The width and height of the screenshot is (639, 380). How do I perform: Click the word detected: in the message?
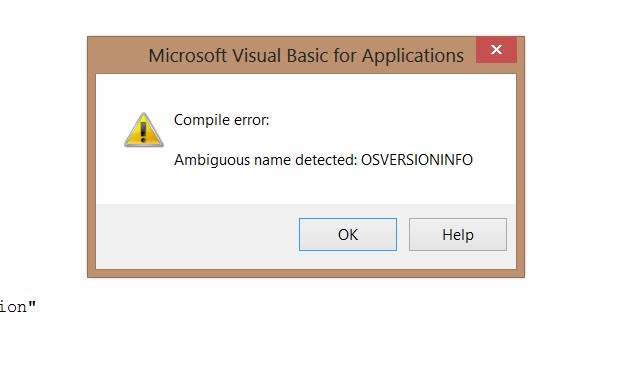326,160
